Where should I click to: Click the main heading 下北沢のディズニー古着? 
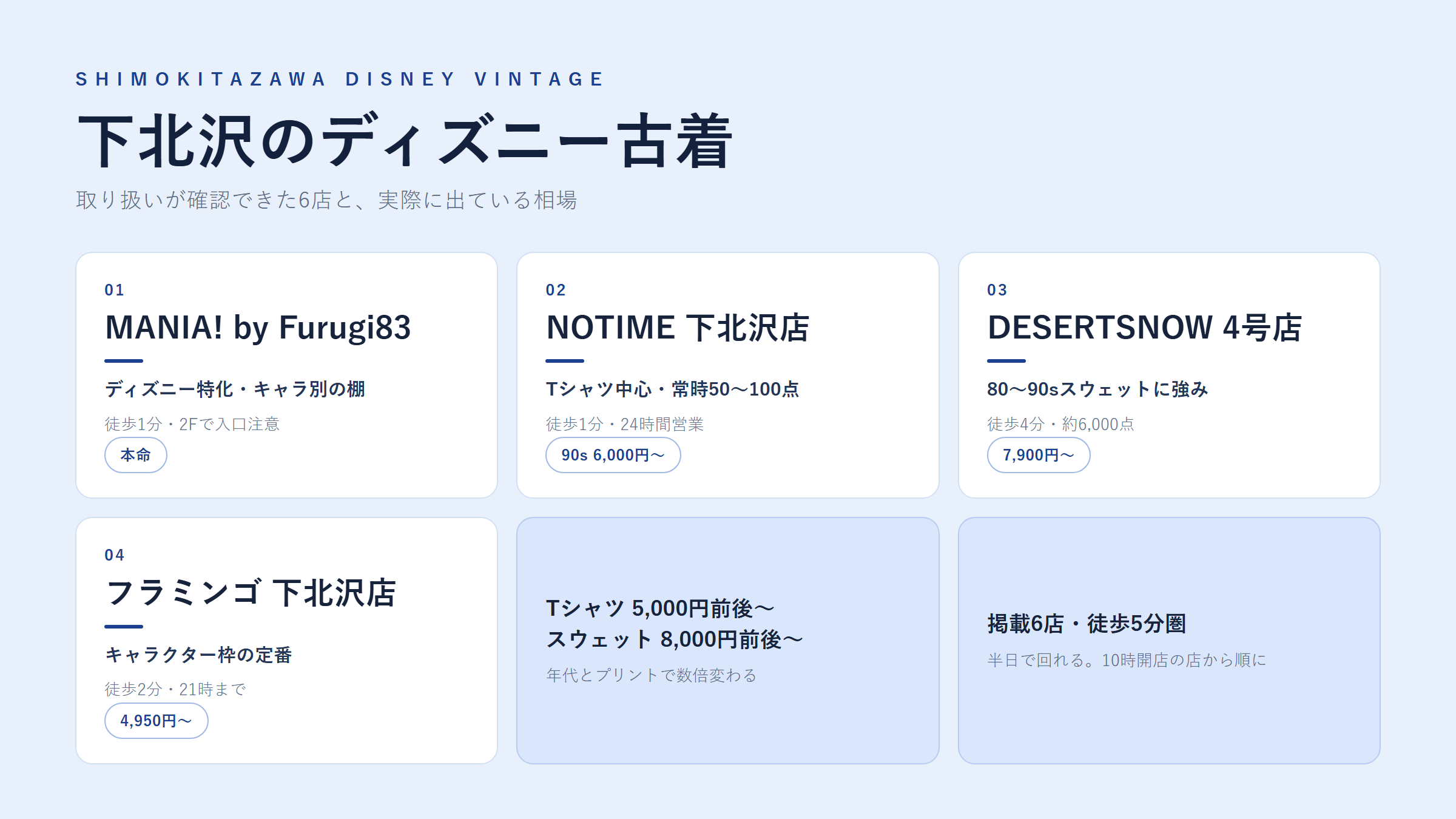405,141
